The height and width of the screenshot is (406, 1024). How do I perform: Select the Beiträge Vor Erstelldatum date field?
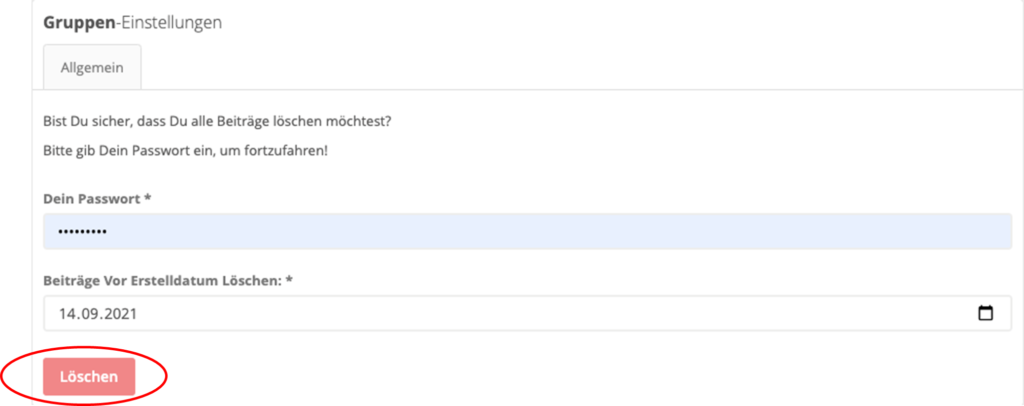pyautogui.click(x=528, y=313)
